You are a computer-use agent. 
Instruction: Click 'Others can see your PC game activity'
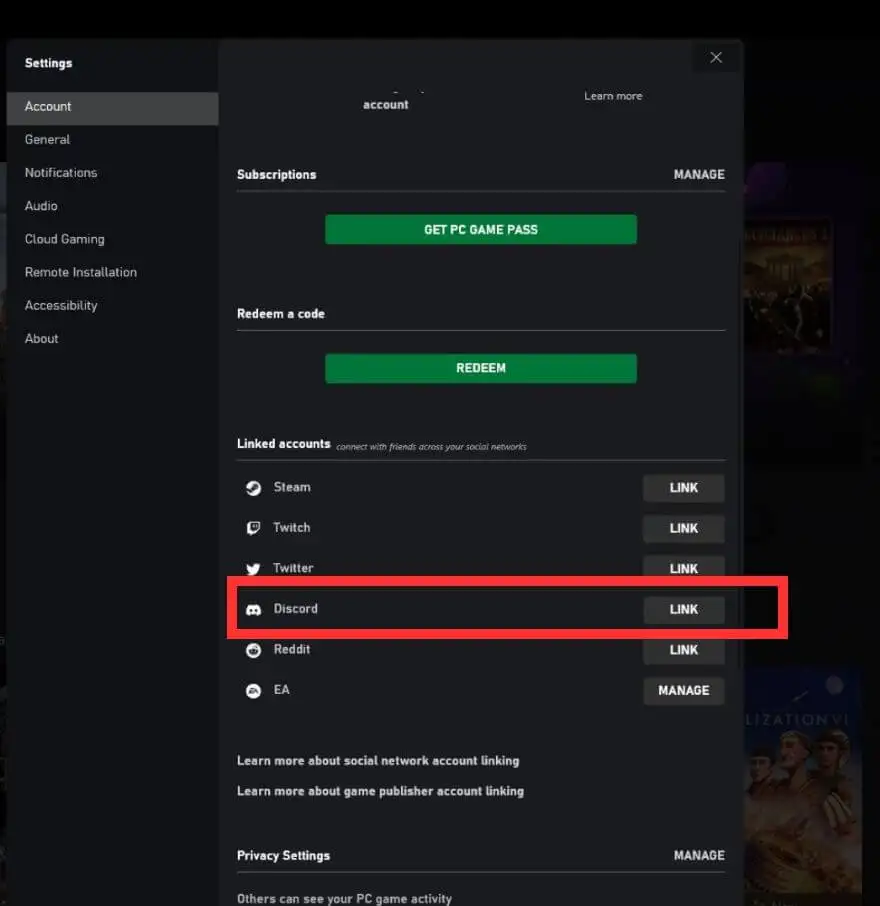pyautogui.click(x=344, y=898)
